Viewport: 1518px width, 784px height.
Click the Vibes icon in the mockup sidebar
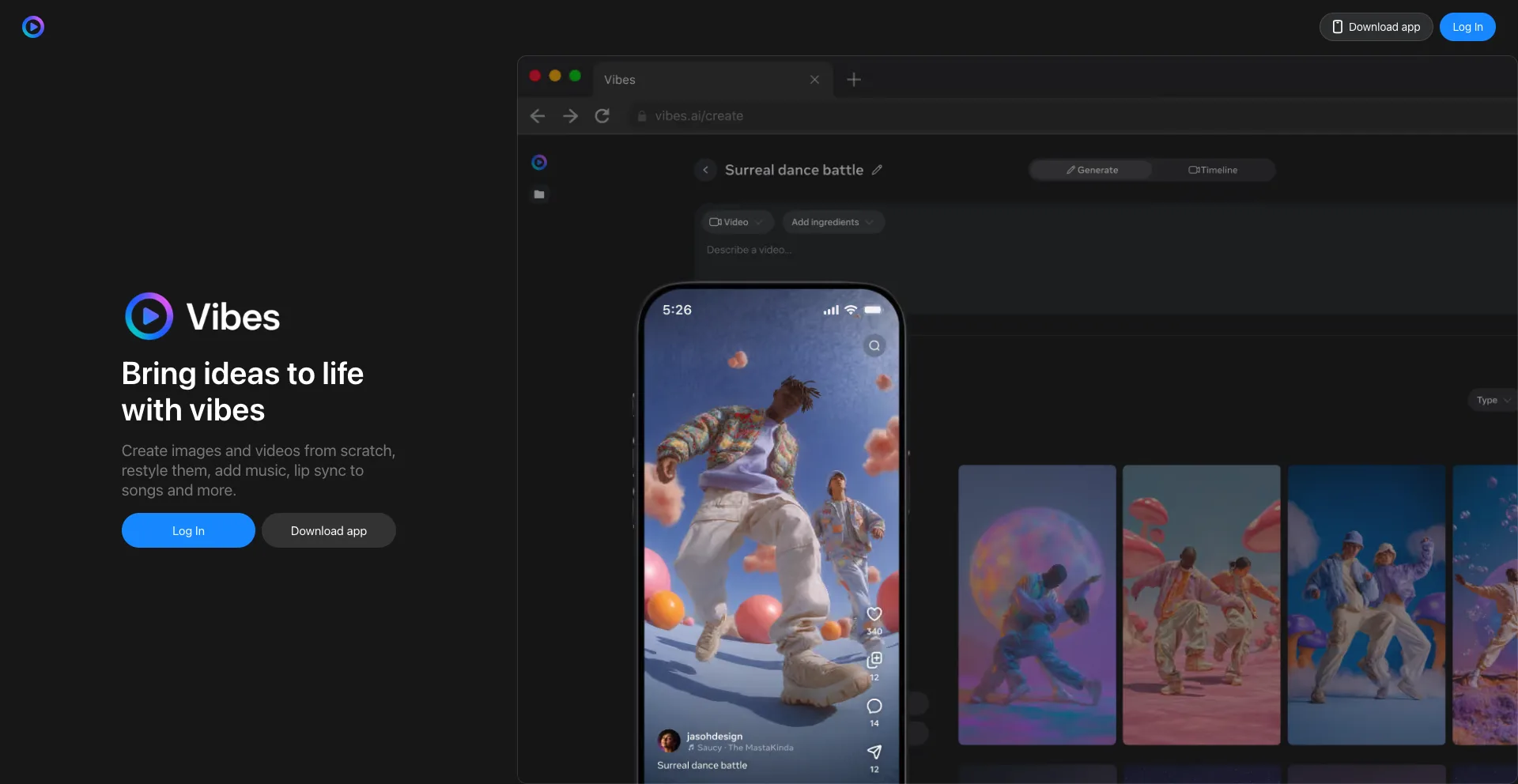point(539,162)
